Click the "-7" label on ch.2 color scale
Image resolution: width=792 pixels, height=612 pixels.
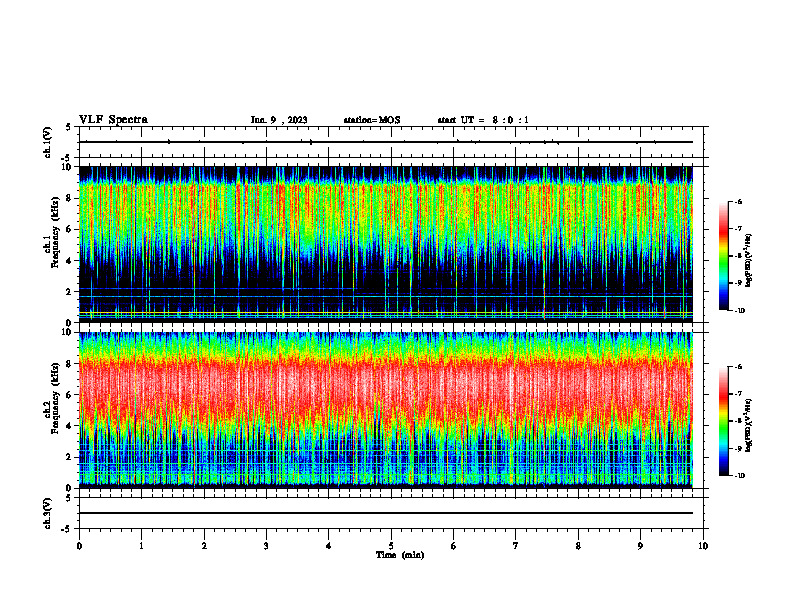coord(738,394)
